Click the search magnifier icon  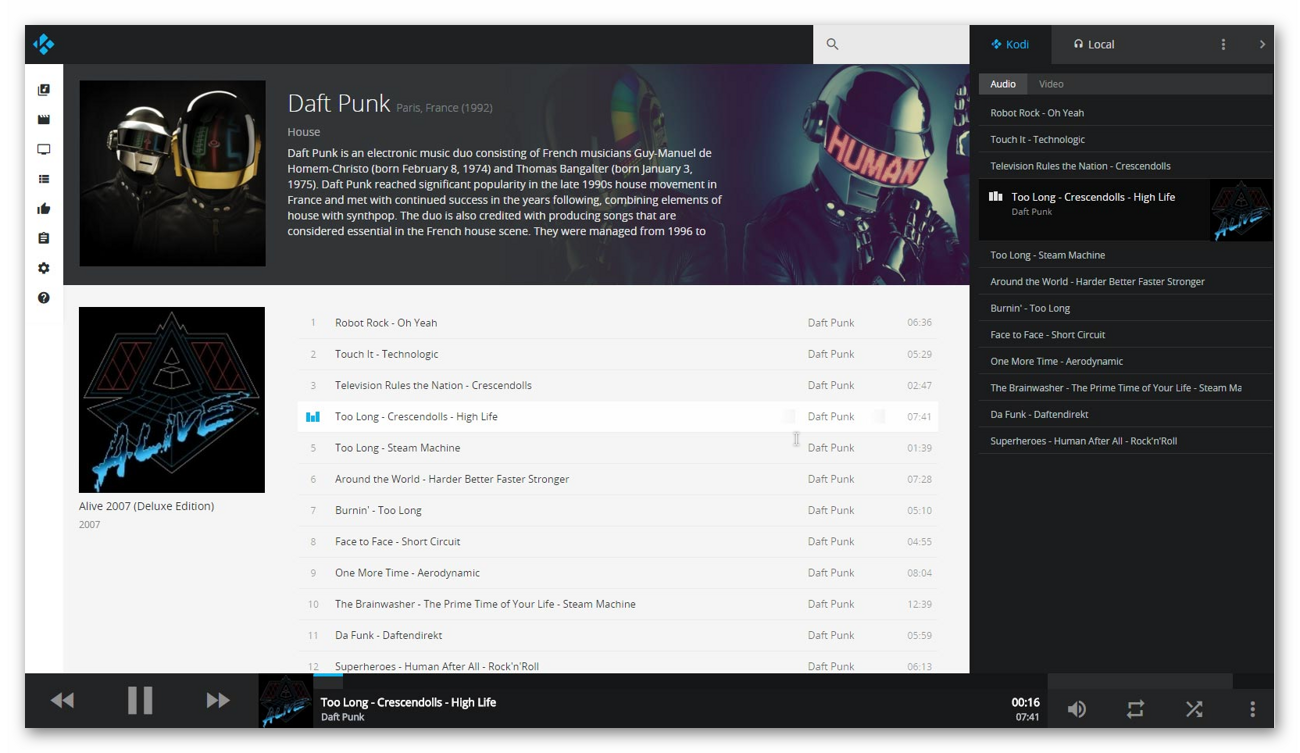pyautogui.click(x=832, y=44)
